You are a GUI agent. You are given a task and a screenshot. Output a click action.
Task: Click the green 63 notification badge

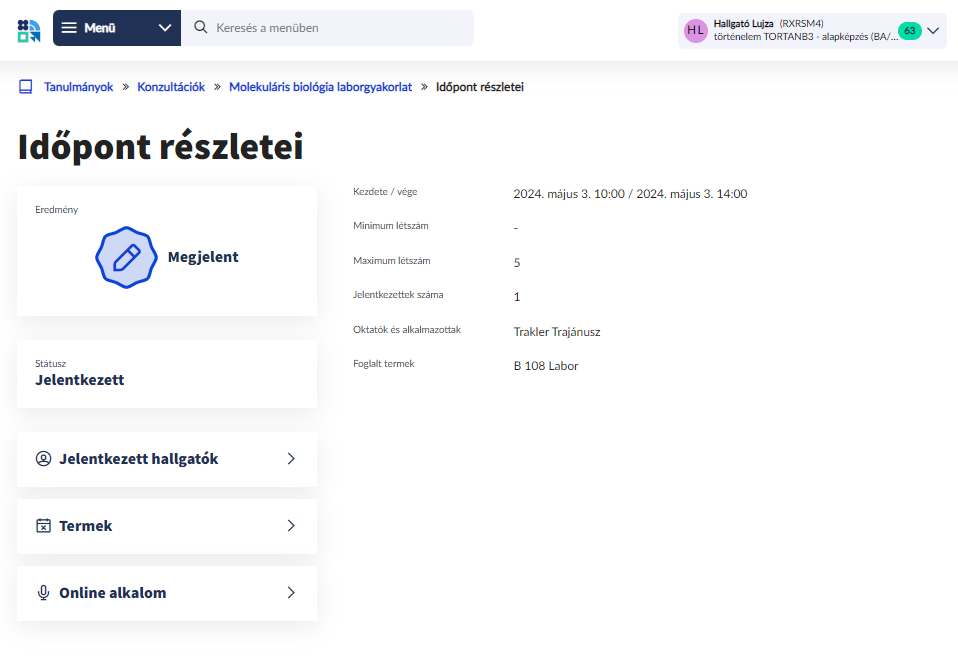point(909,31)
